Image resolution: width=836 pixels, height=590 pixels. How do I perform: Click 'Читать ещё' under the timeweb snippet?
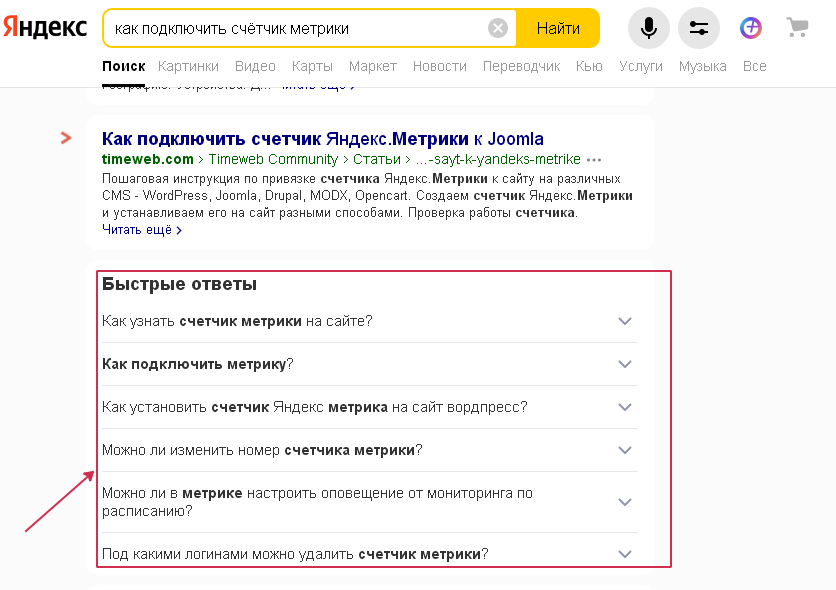[x=142, y=230]
